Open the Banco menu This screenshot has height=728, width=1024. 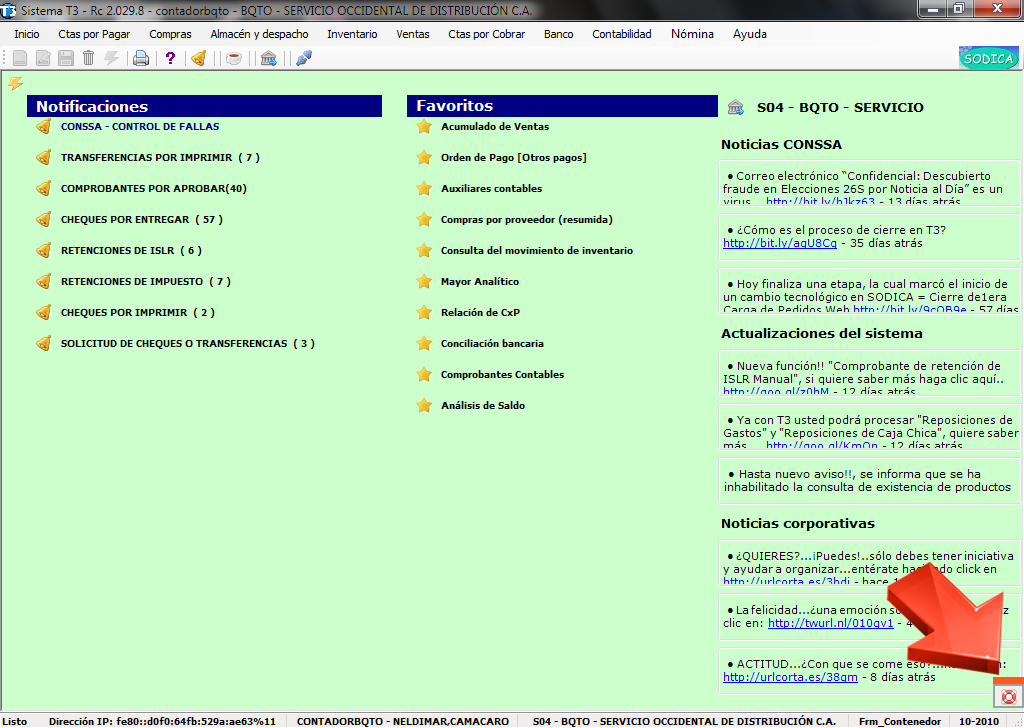[x=558, y=34]
